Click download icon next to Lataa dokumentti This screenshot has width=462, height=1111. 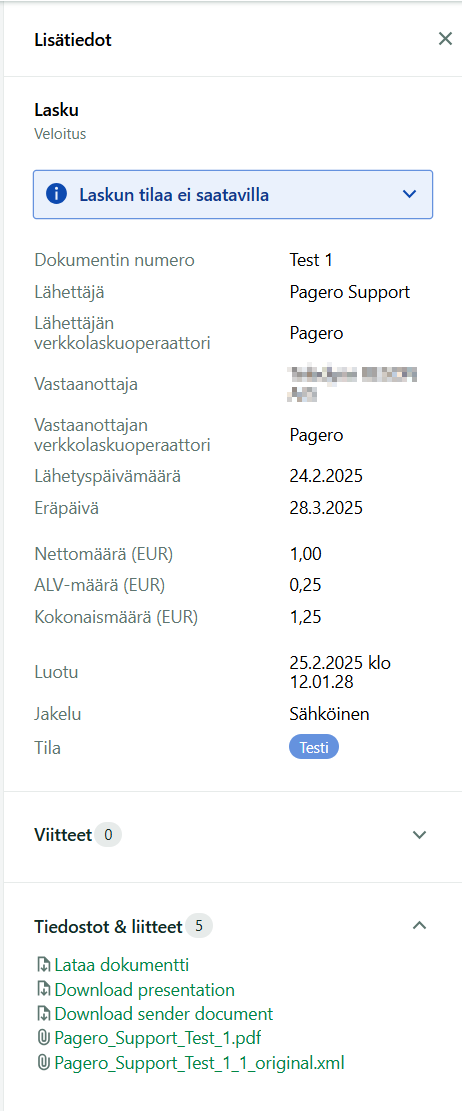[43, 964]
